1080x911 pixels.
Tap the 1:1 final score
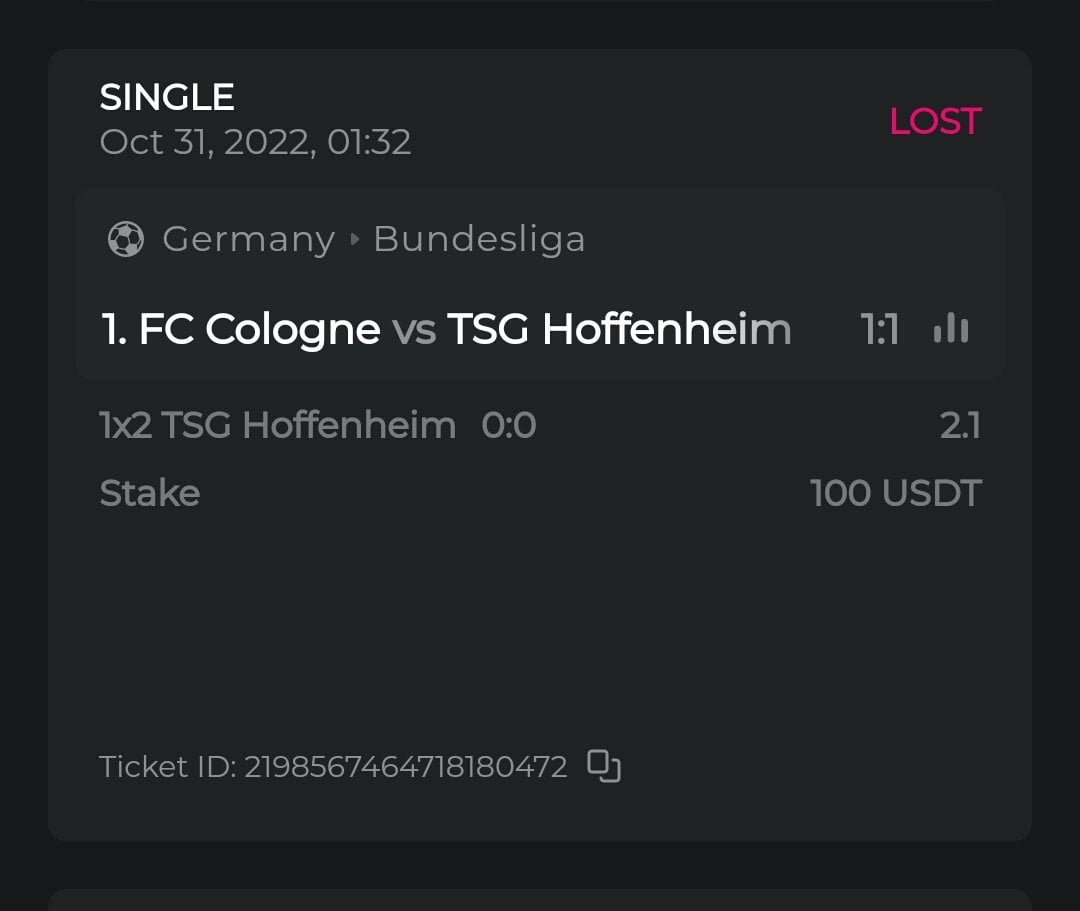tap(880, 330)
